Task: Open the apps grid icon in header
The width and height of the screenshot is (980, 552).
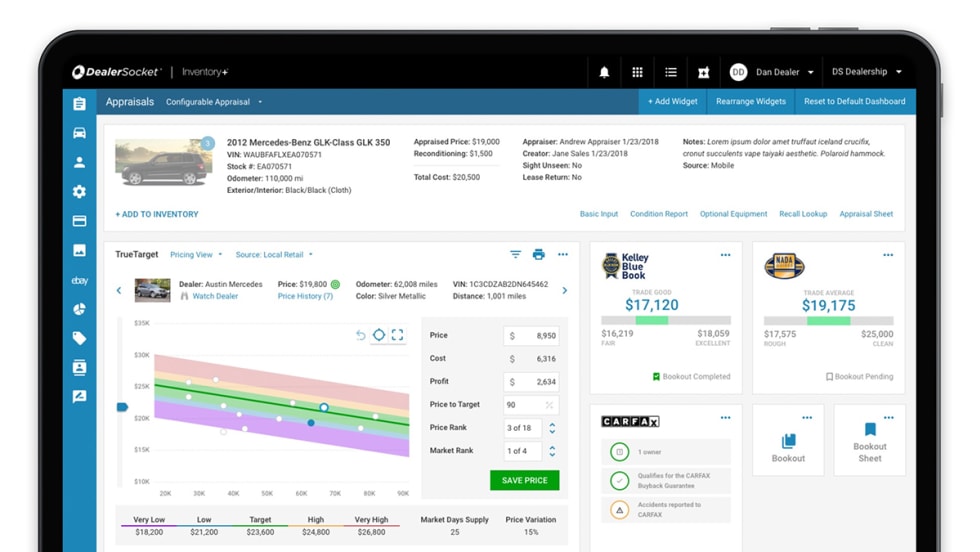Action: [x=637, y=72]
